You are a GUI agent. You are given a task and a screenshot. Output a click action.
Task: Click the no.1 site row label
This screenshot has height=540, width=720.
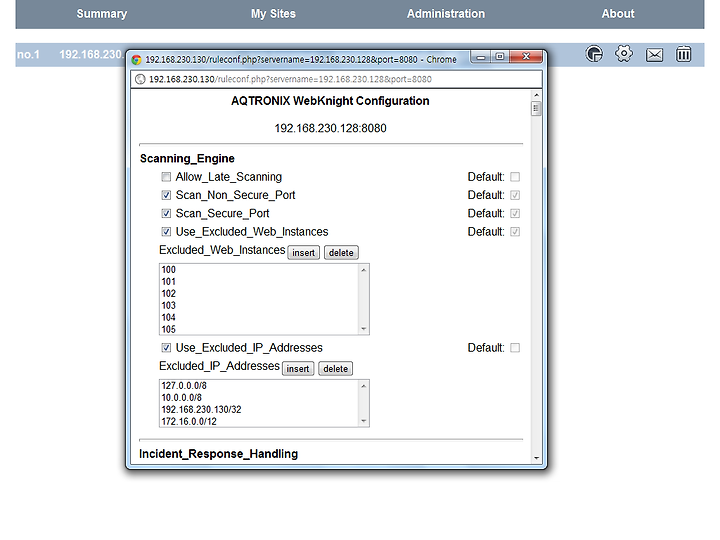pyautogui.click(x=28, y=55)
